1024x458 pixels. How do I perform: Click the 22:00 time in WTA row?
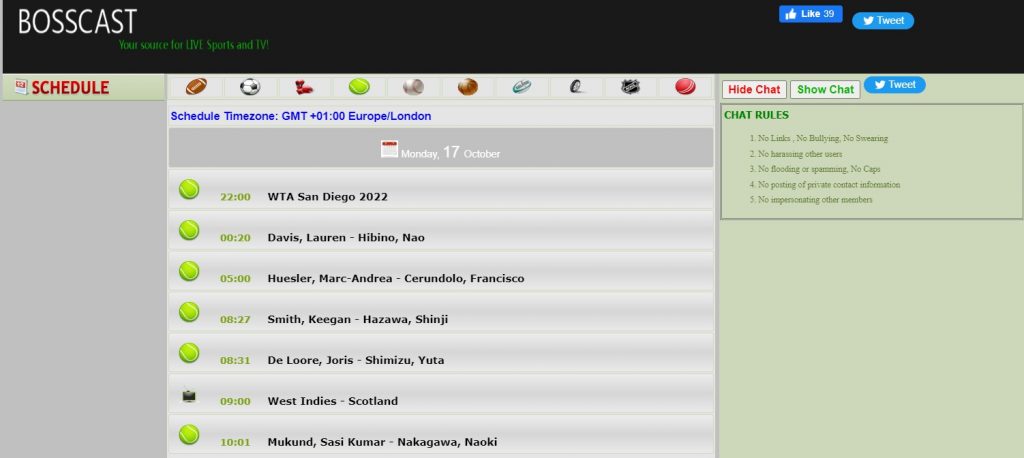tap(235, 197)
